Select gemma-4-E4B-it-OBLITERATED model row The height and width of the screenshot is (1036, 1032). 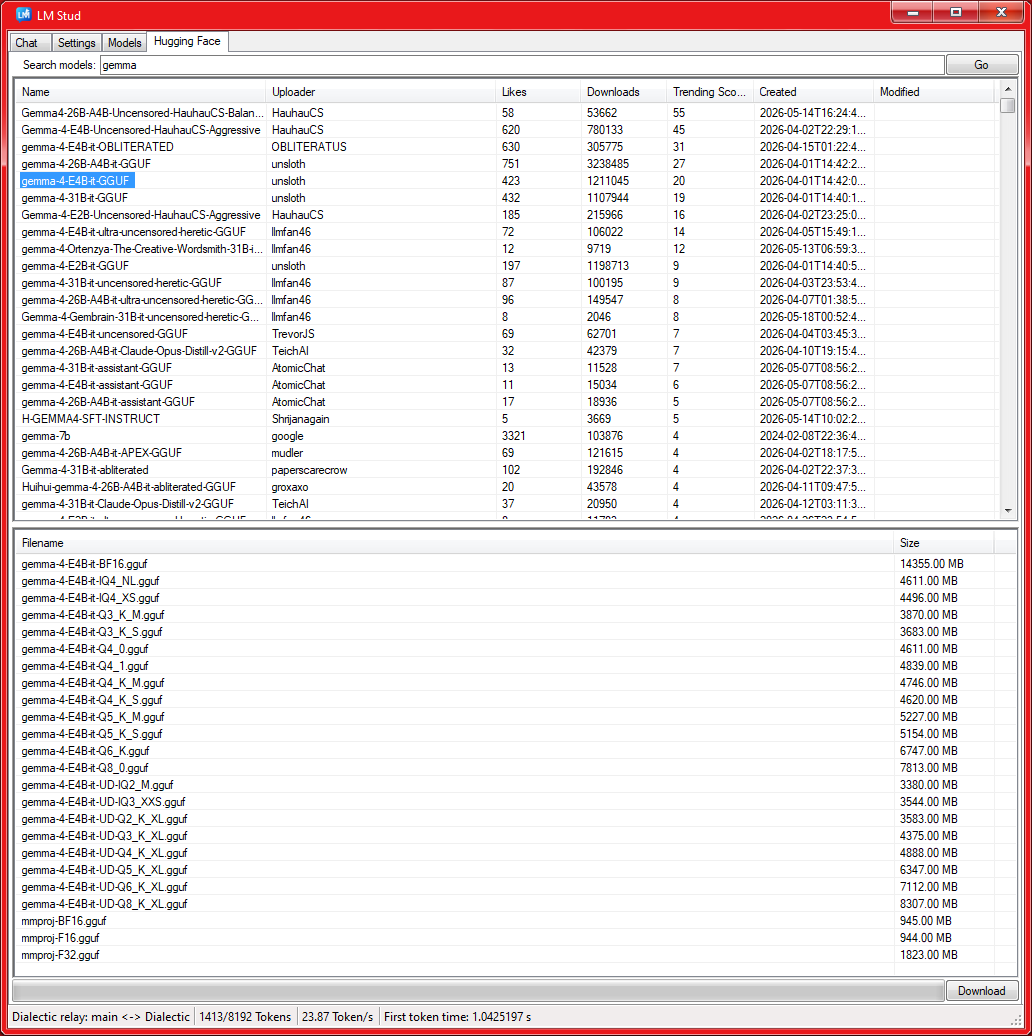[505, 147]
